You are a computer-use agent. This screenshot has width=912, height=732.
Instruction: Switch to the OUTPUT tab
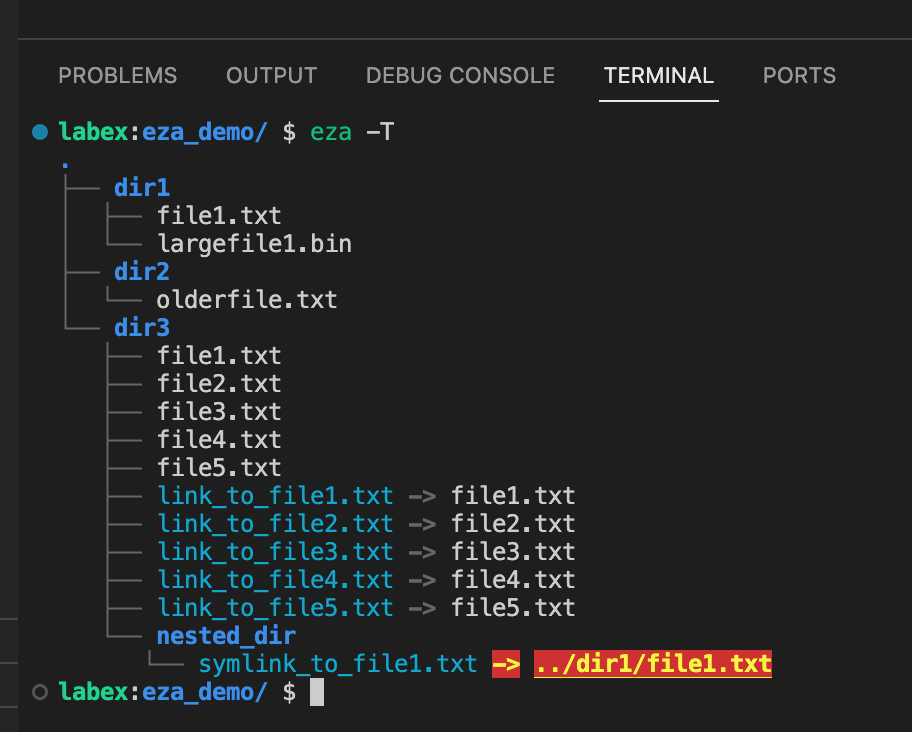click(271, 76)
